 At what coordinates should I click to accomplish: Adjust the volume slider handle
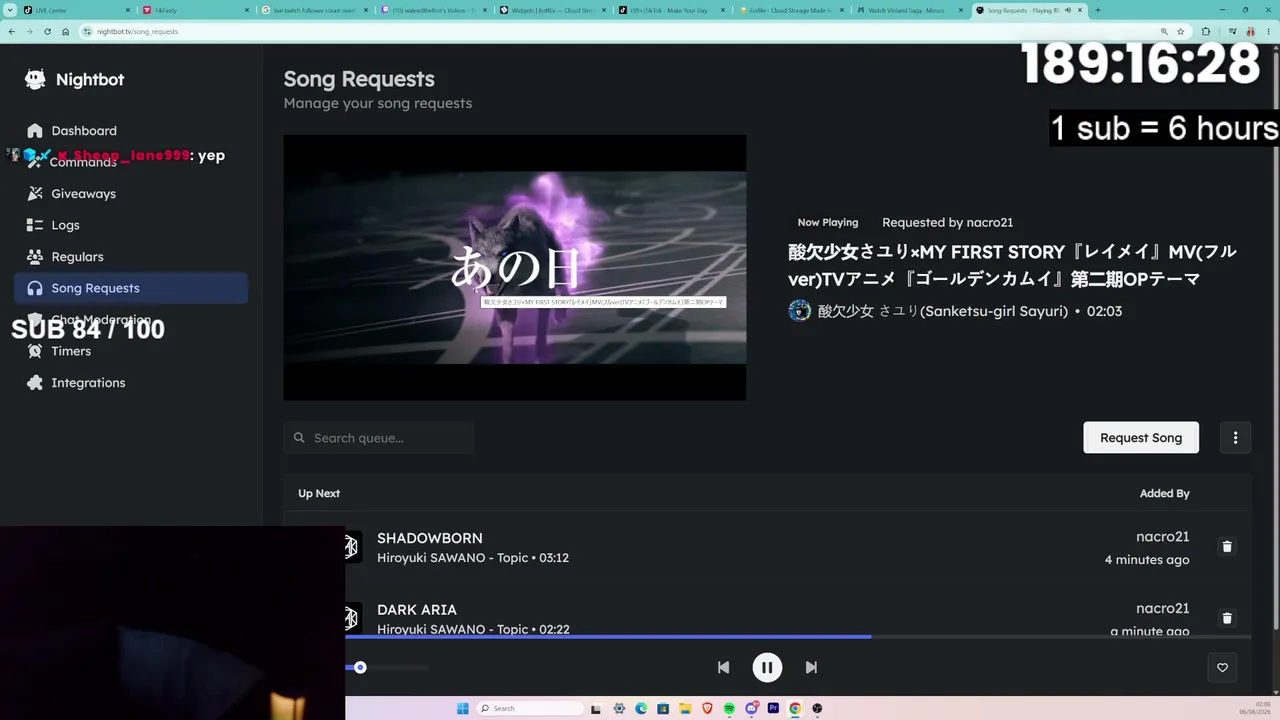click(x=360, y=667)
